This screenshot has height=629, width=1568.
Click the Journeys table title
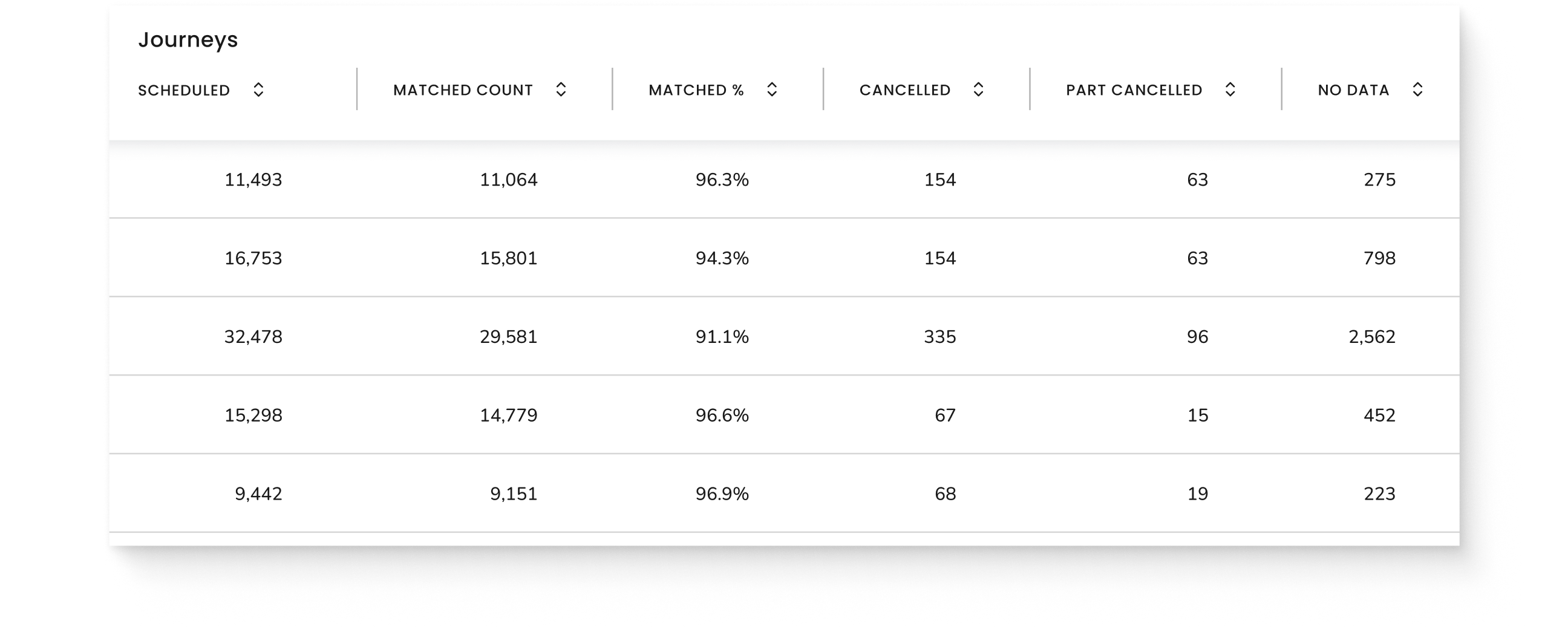click(188, 40)
